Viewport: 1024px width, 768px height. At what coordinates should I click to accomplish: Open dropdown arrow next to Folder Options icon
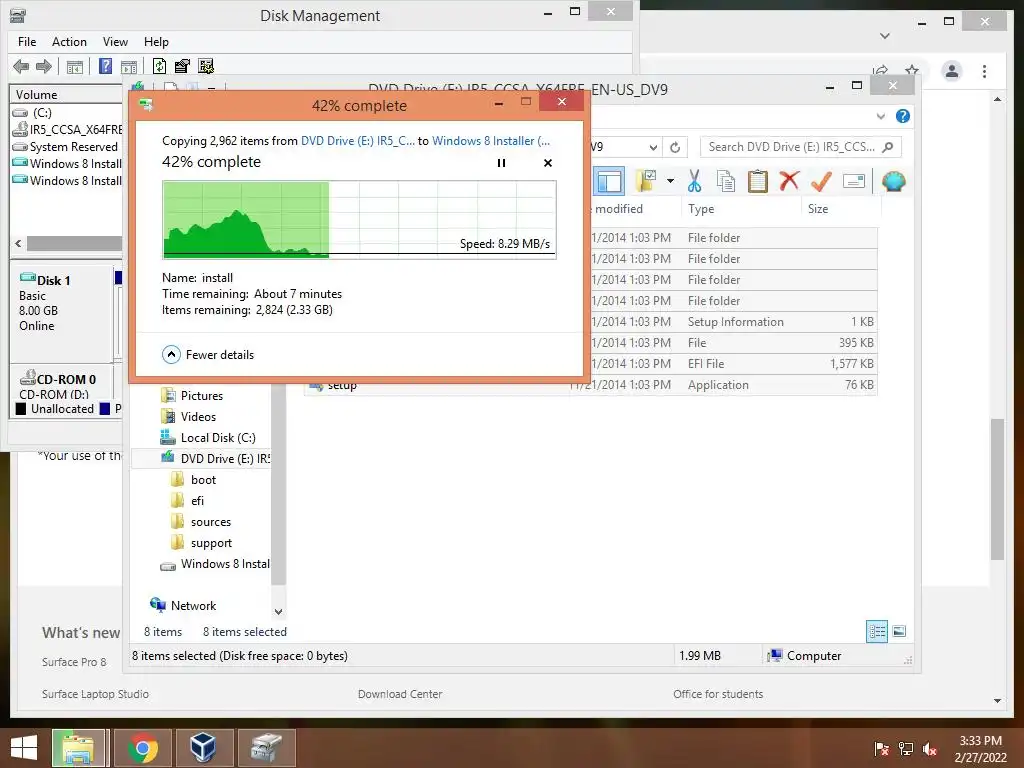pos(670,181)
